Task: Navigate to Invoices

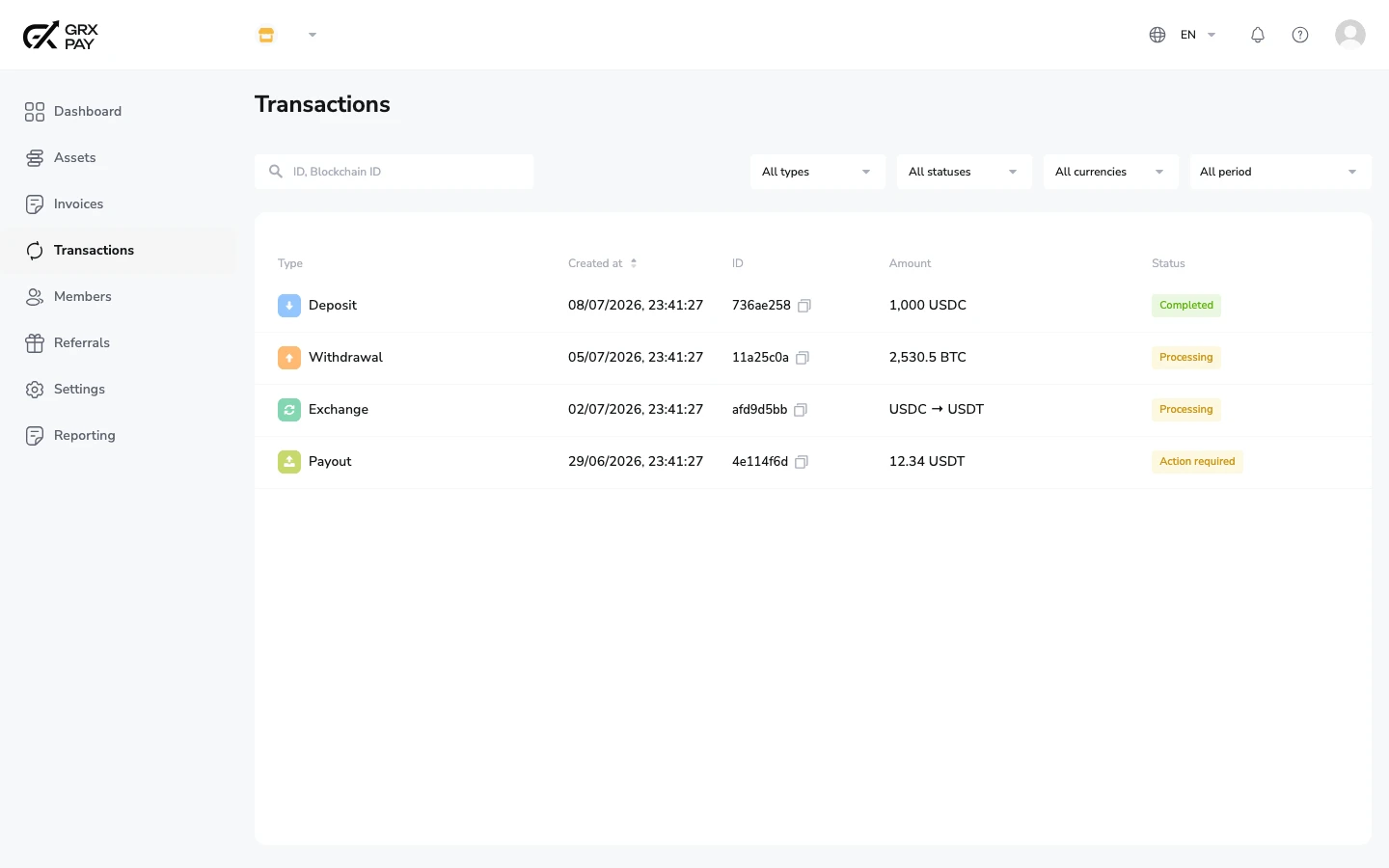Action: 118,204
